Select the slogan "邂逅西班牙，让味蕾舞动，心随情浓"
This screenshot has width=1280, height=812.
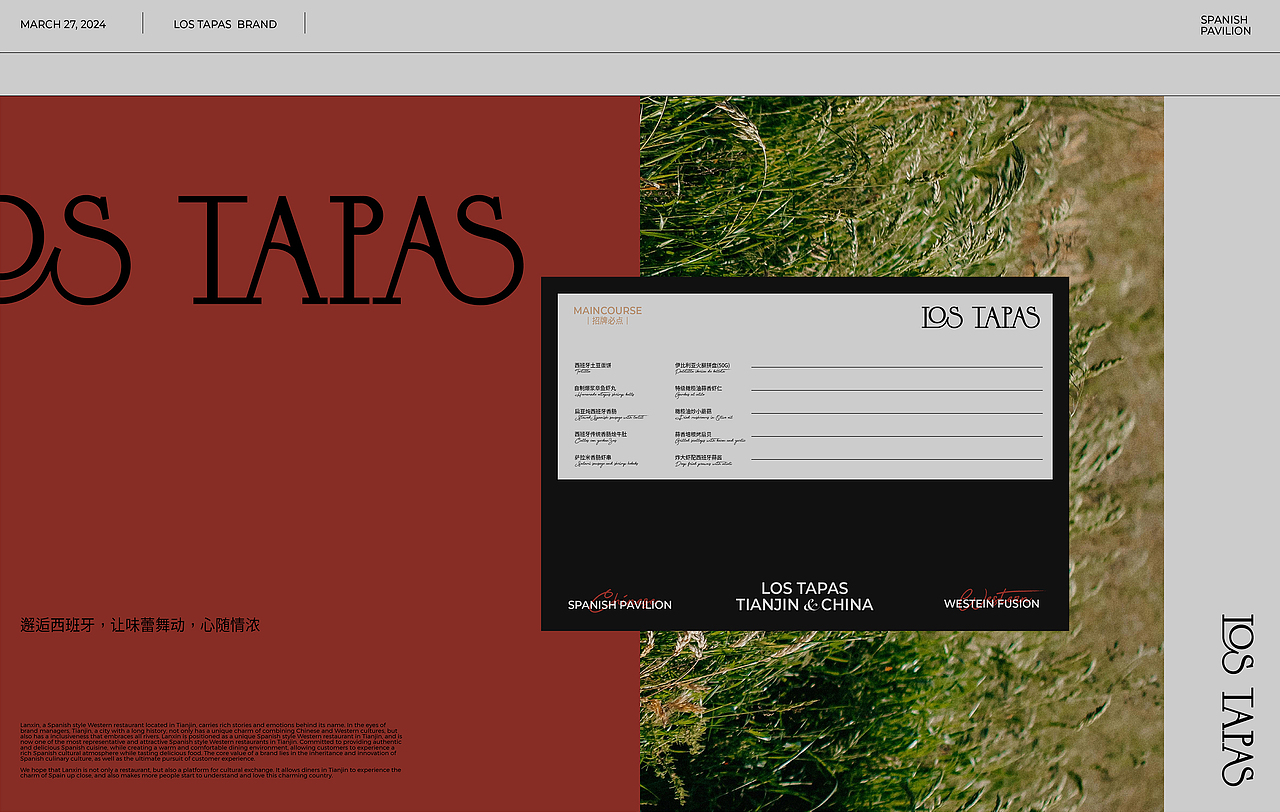pyautogui.click(x=140, y=625)
